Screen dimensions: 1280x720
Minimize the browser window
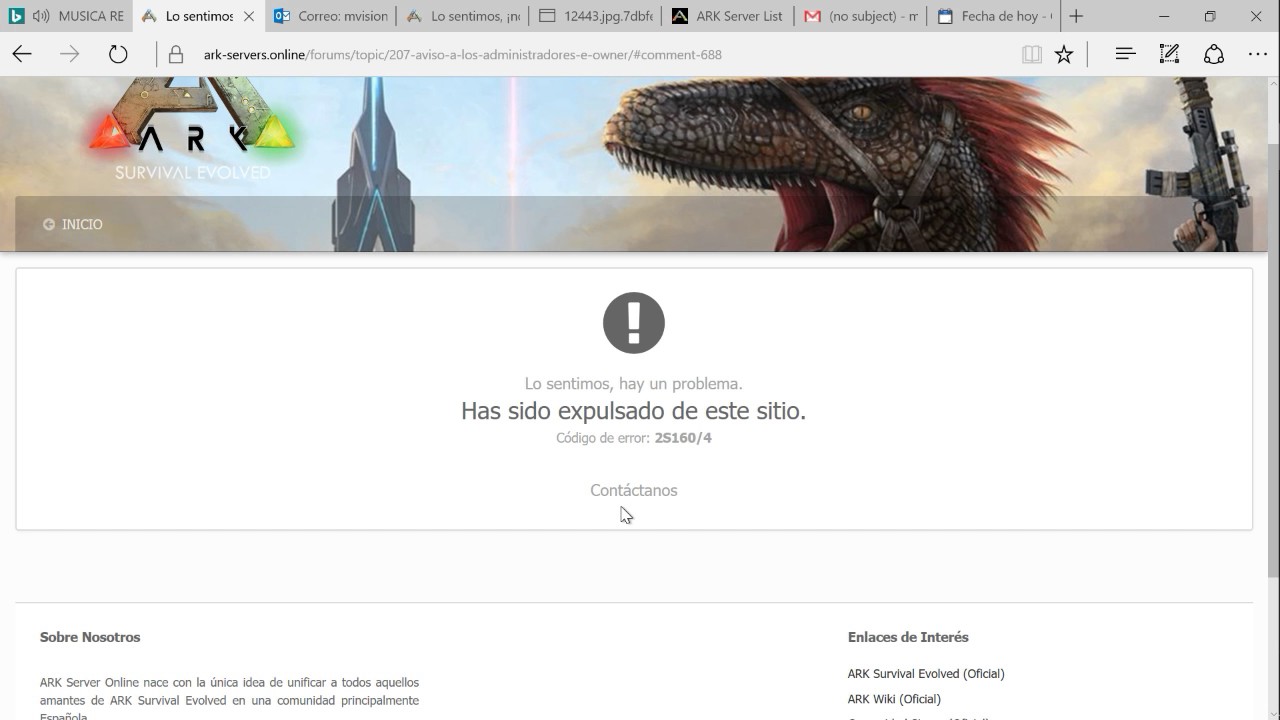click(1166, 16)
